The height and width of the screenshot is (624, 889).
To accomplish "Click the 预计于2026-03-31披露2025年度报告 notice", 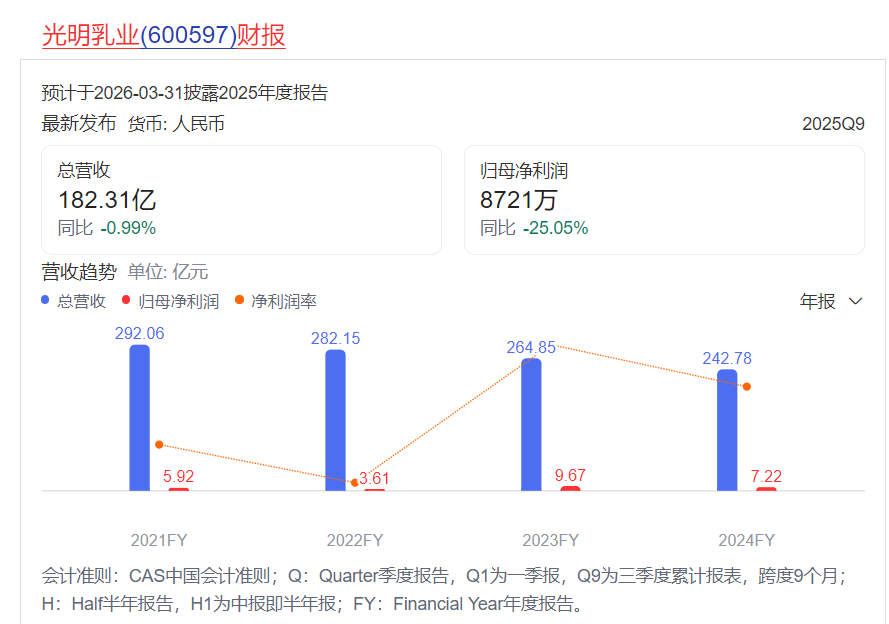I will pos(185,92).
